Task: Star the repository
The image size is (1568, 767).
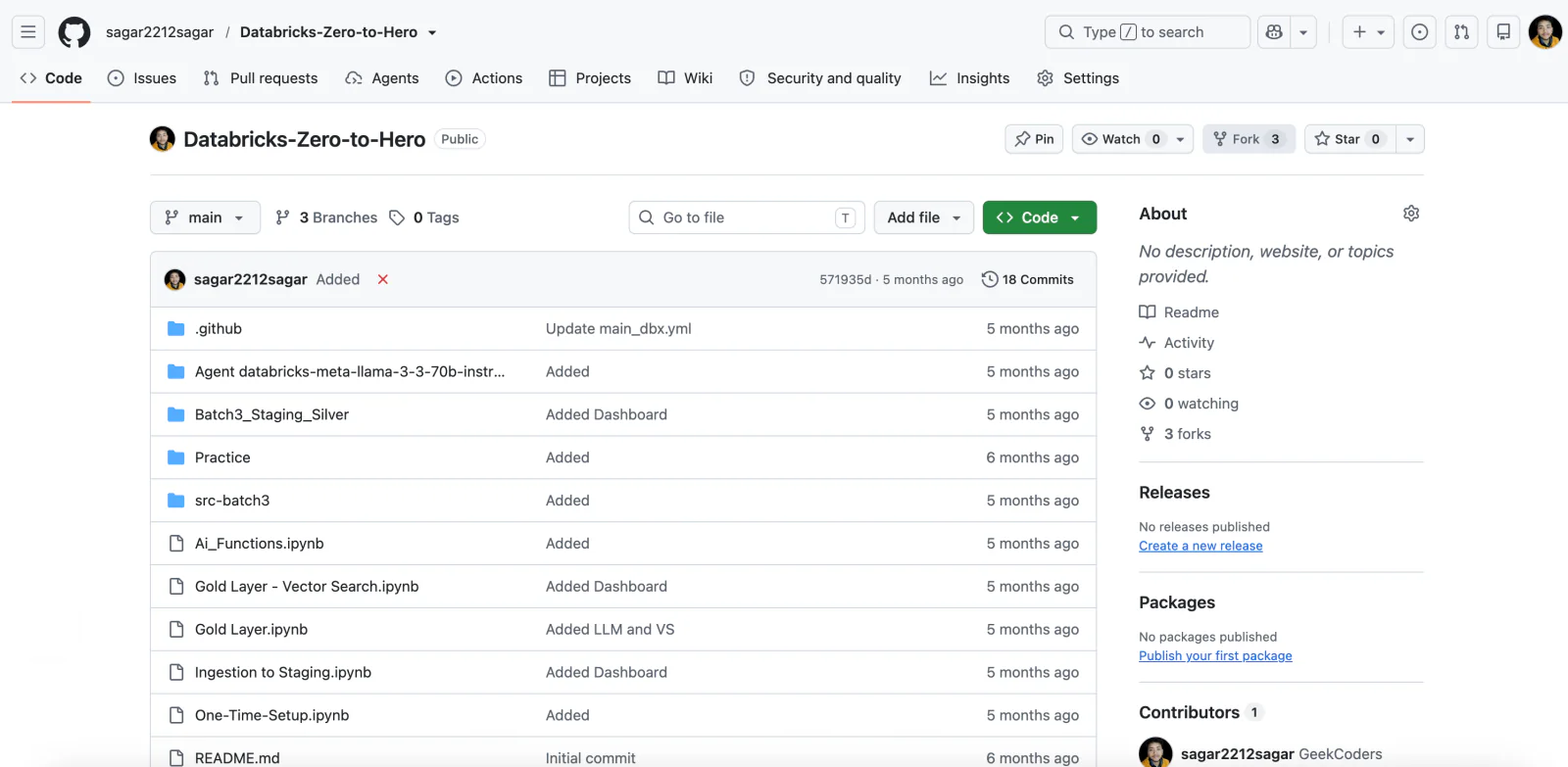Action: pos(1349,139)
